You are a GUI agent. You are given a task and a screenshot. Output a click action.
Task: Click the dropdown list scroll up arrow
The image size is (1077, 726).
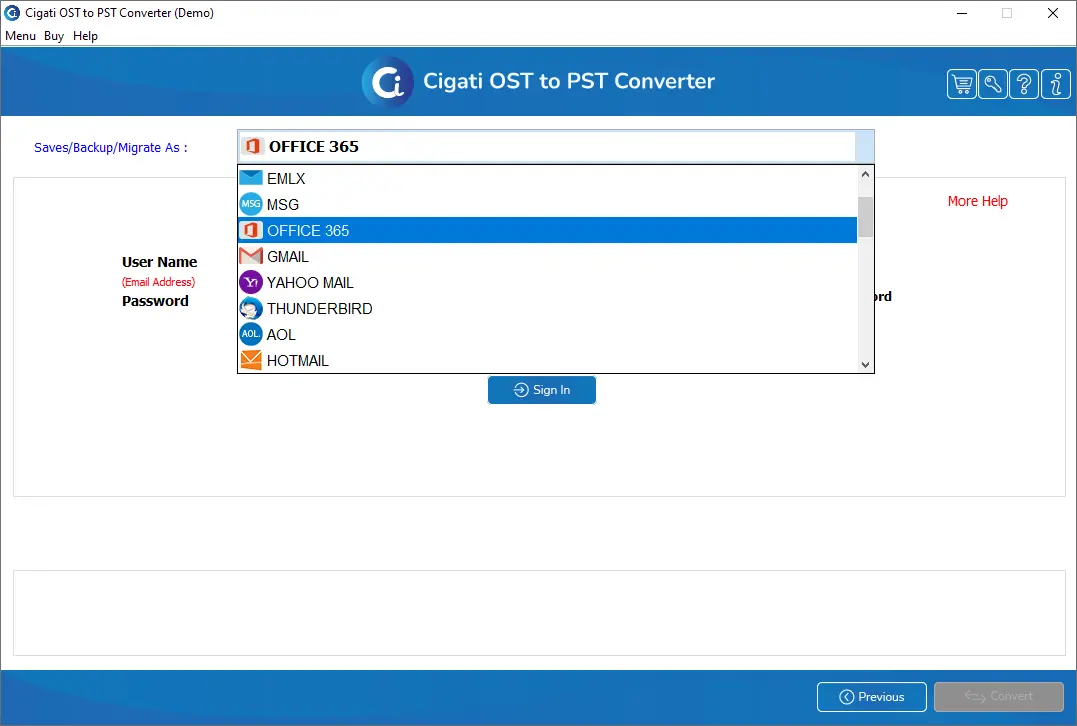tap(865, 174)
